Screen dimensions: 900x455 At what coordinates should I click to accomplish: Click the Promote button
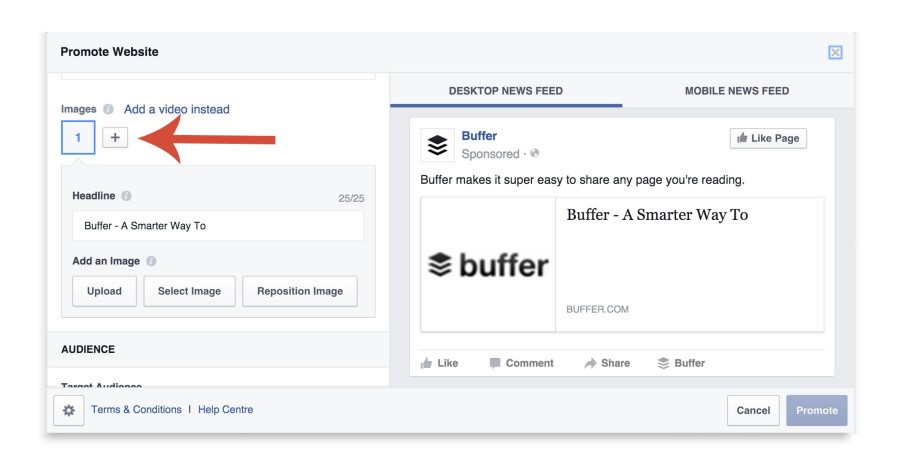click(817, 410)
